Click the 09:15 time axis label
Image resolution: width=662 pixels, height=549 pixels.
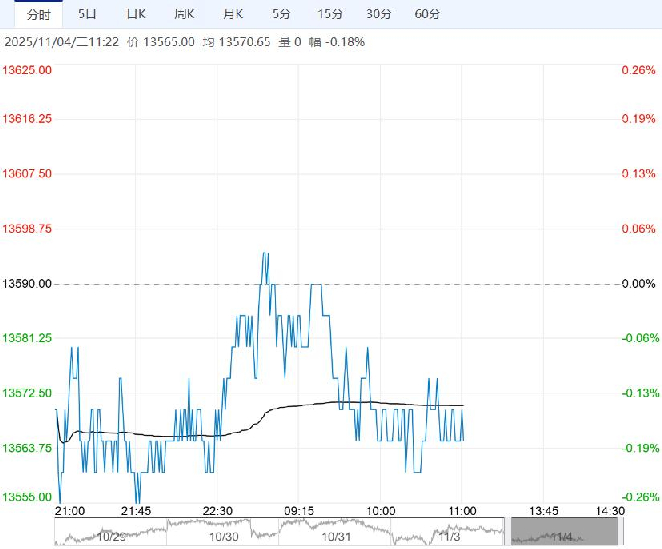tap(299, 510)
